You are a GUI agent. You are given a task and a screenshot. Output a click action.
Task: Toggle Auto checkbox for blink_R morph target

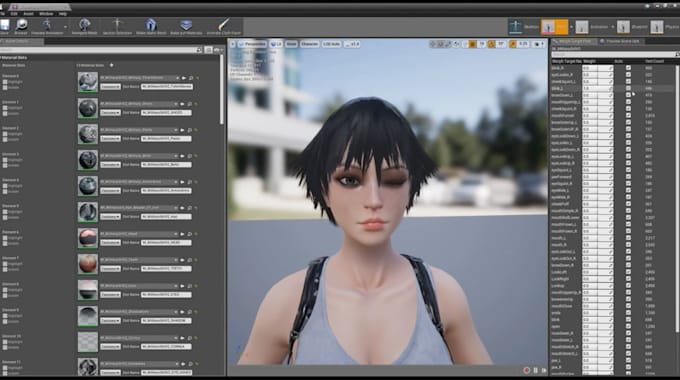628,68
